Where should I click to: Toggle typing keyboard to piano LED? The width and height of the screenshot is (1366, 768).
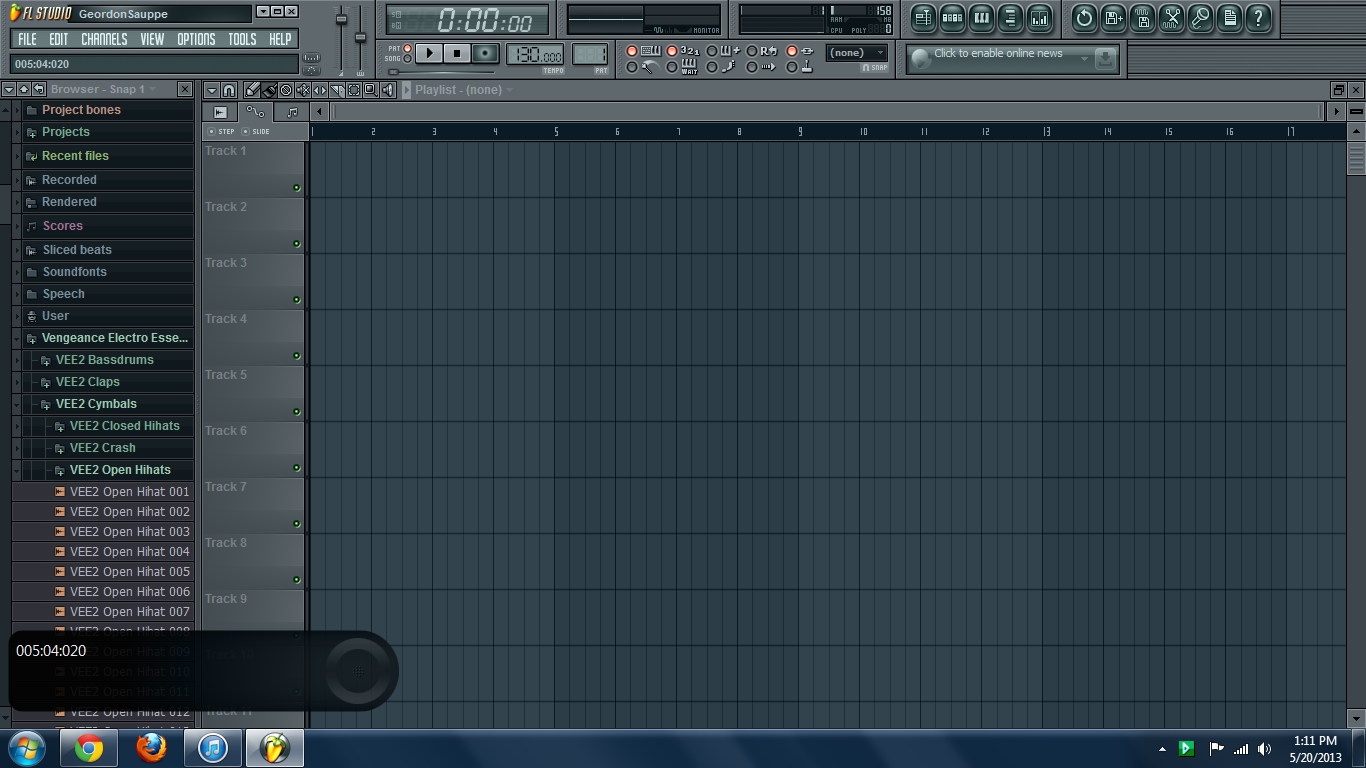[632, 51]
